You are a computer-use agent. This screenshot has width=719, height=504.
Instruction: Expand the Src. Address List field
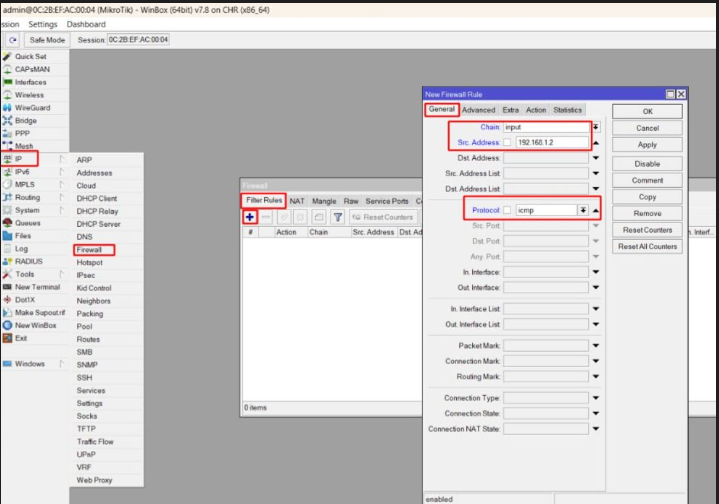pos(596,173)
